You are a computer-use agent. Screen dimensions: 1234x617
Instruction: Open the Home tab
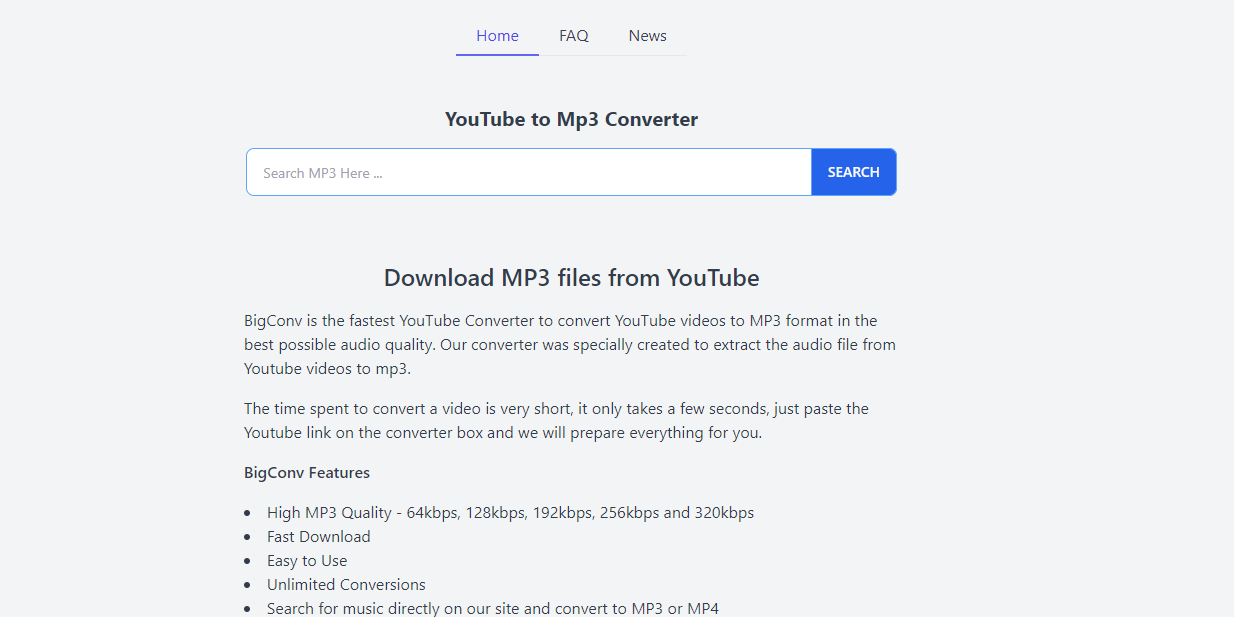497,36
